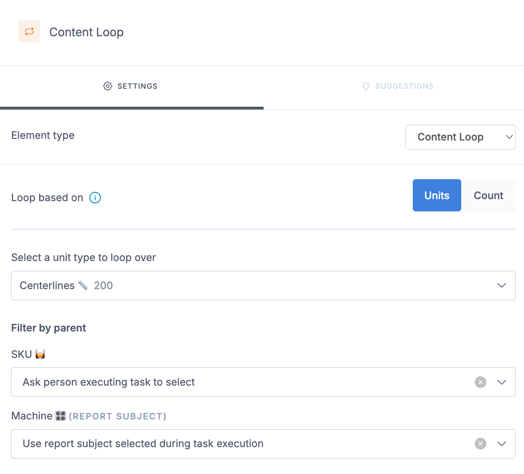This screenshot has width=524, height=474.
Task: Click the Content Loop title text
Action: coord(86,32)
